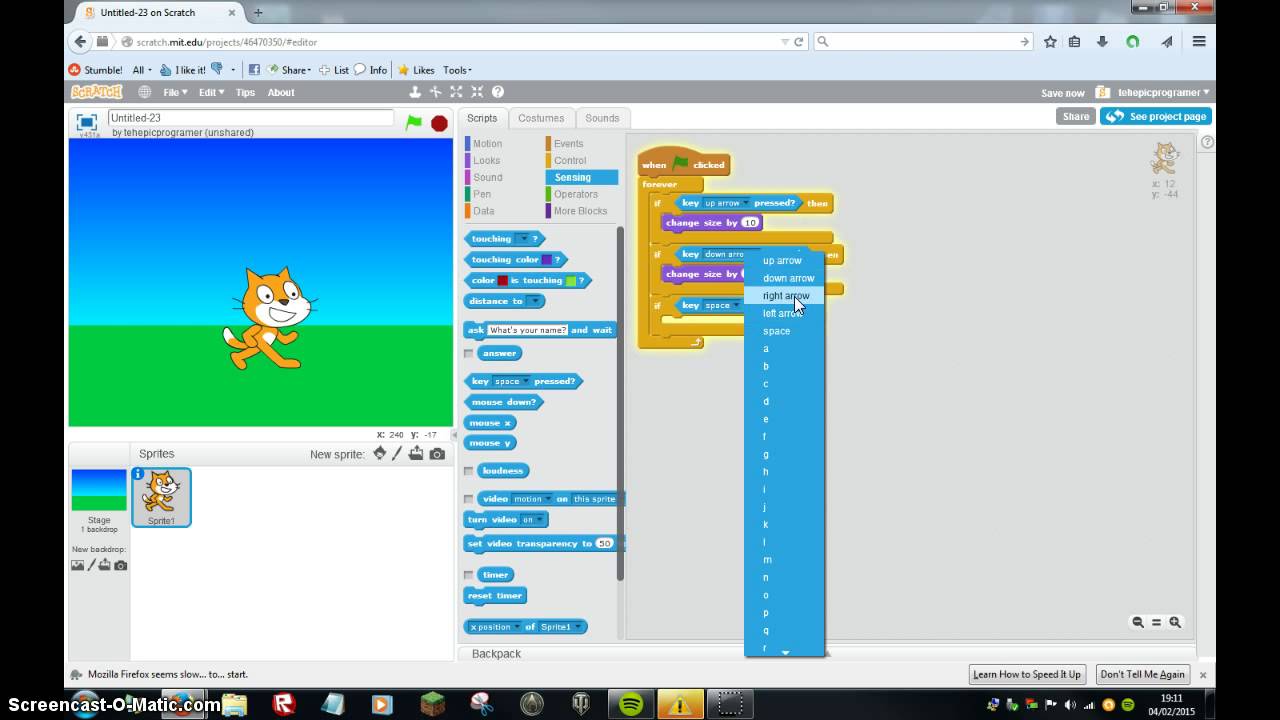Click the red stop sign button
1280x720 pixels.
coord(439,123)
